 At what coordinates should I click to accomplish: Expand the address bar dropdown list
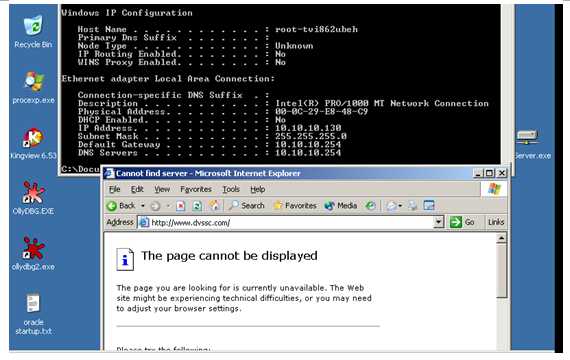[x=439, y=222]
